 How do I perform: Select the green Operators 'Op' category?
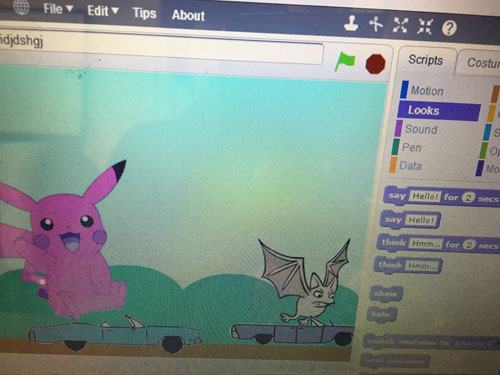click(x=490, y=151)
